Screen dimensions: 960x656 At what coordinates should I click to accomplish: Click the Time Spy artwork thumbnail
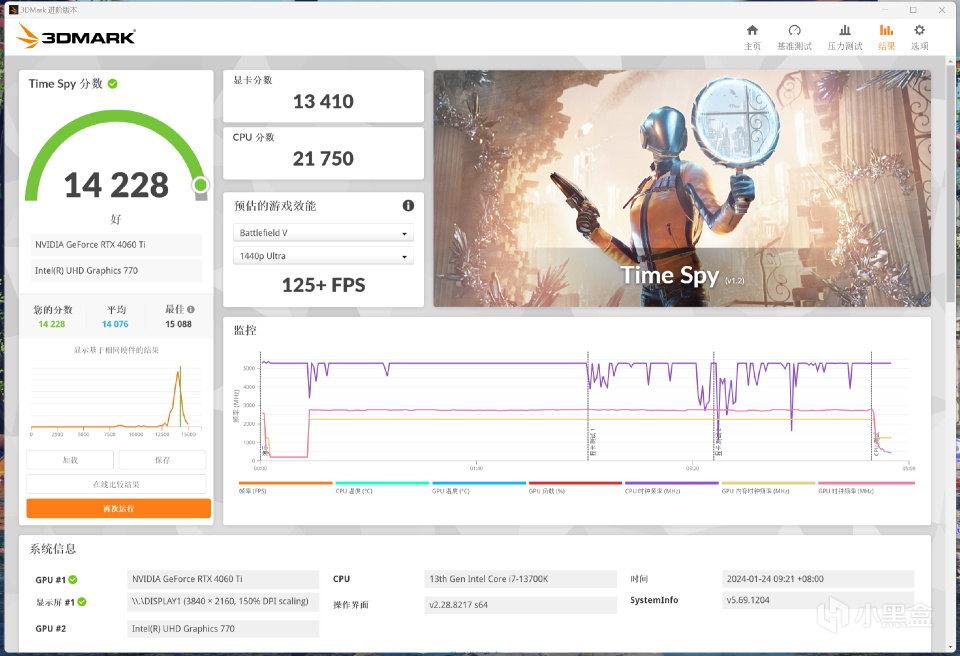(x=682, y=189)
